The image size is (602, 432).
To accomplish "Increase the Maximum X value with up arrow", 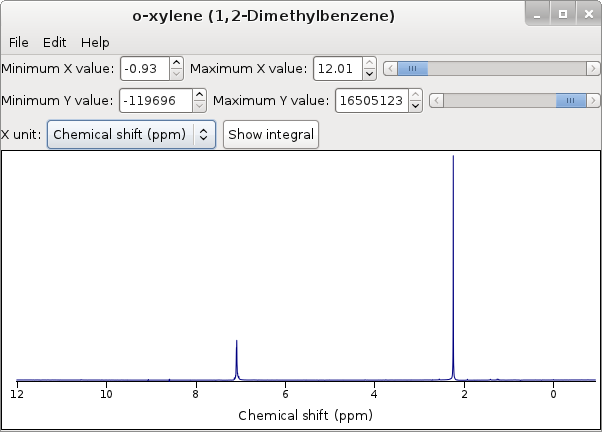I will tap(369, 63).
